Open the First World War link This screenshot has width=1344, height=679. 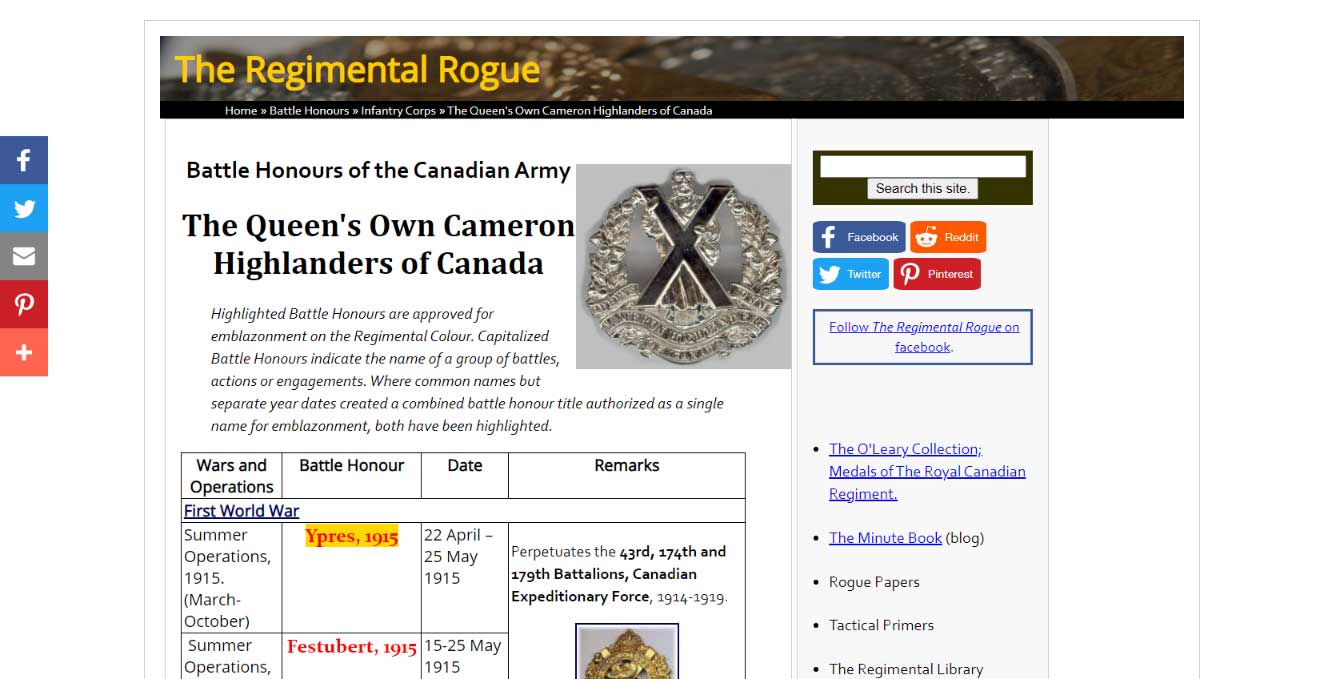(242, 510)
